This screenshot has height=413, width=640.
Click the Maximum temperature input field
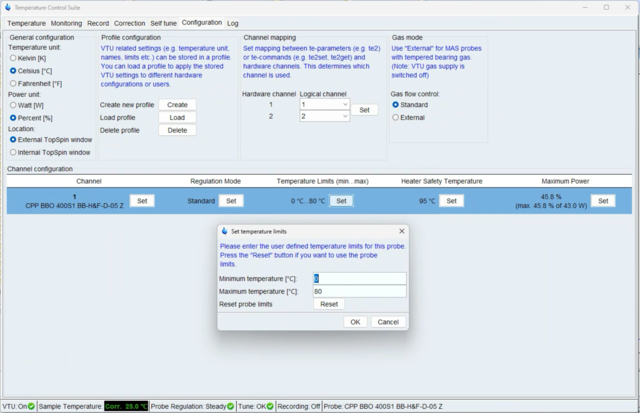click(359, 292)
